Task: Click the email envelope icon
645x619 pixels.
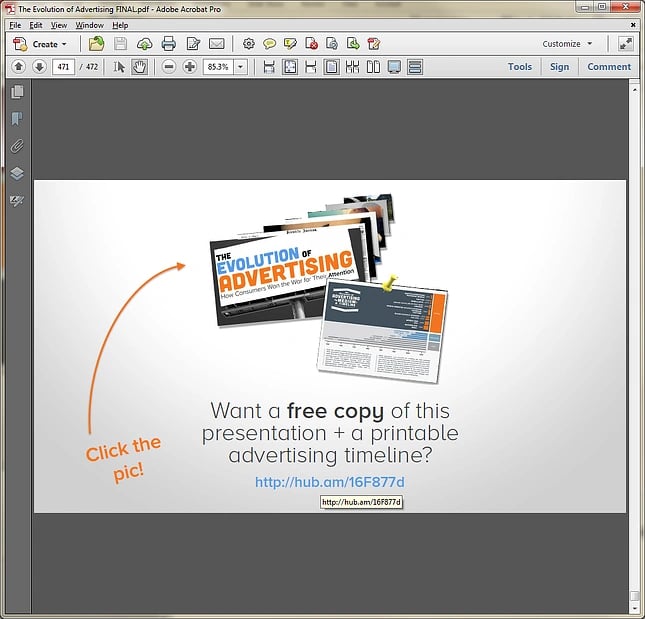Action: click(216, 44)
